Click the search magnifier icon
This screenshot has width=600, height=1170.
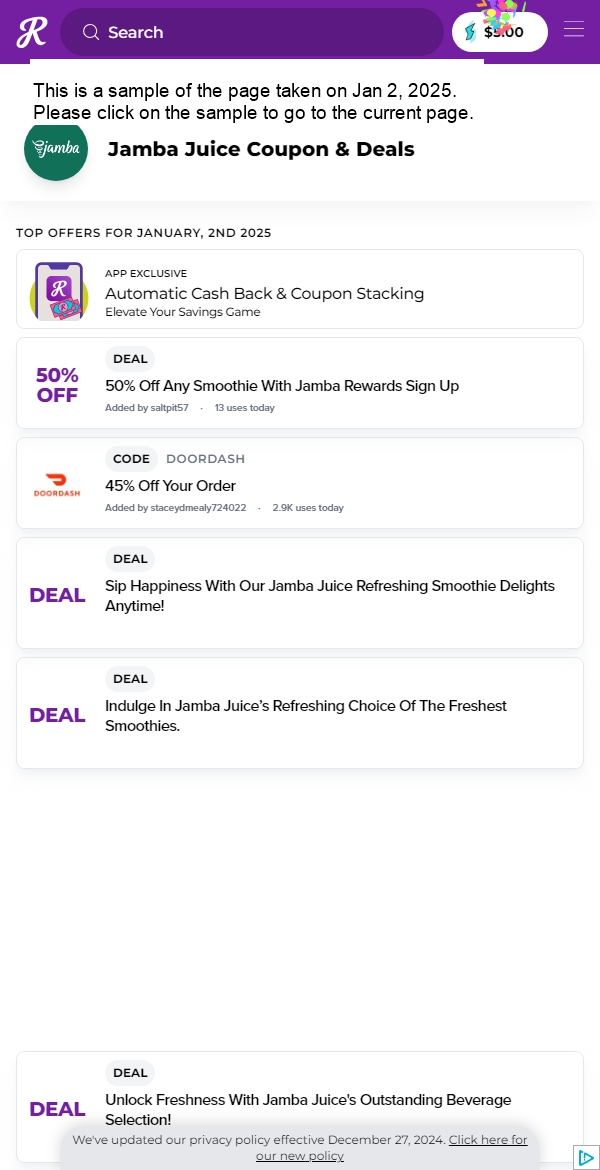(91, 32)
